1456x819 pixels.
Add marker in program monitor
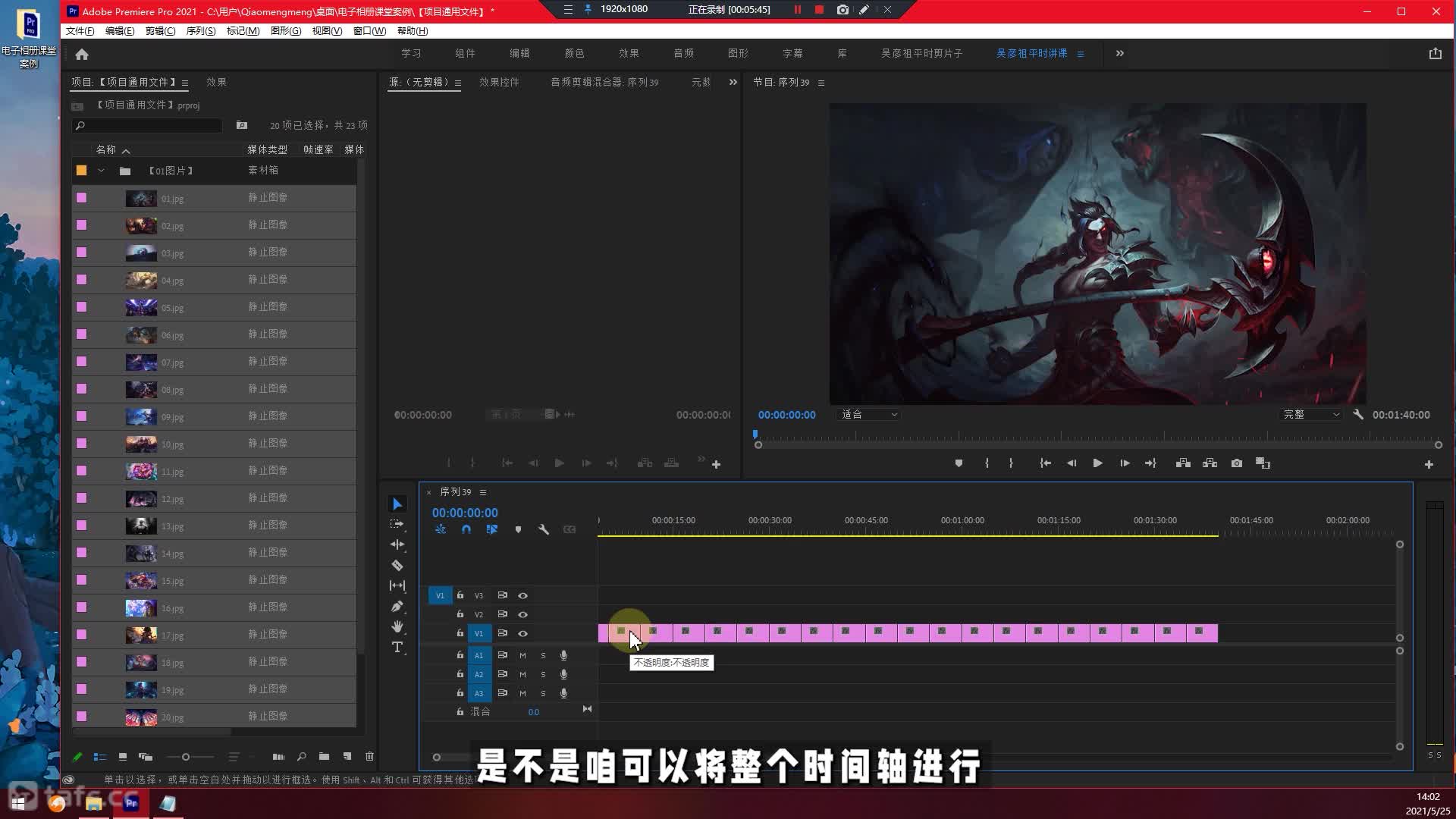[x=959, y=463]
